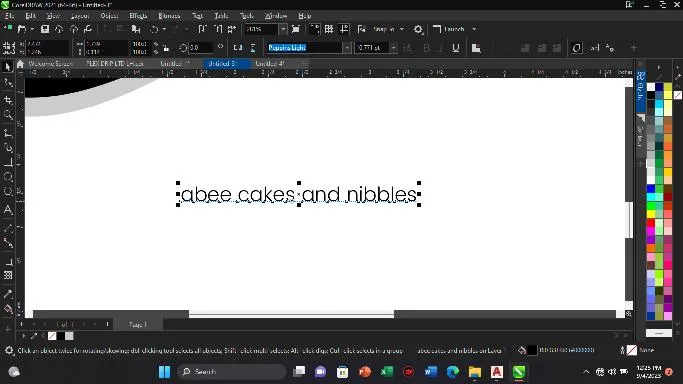Expand the Open button dropdown arrow
Screen dimensions: 683x384
pyautogui.click(x=32, y=29)
